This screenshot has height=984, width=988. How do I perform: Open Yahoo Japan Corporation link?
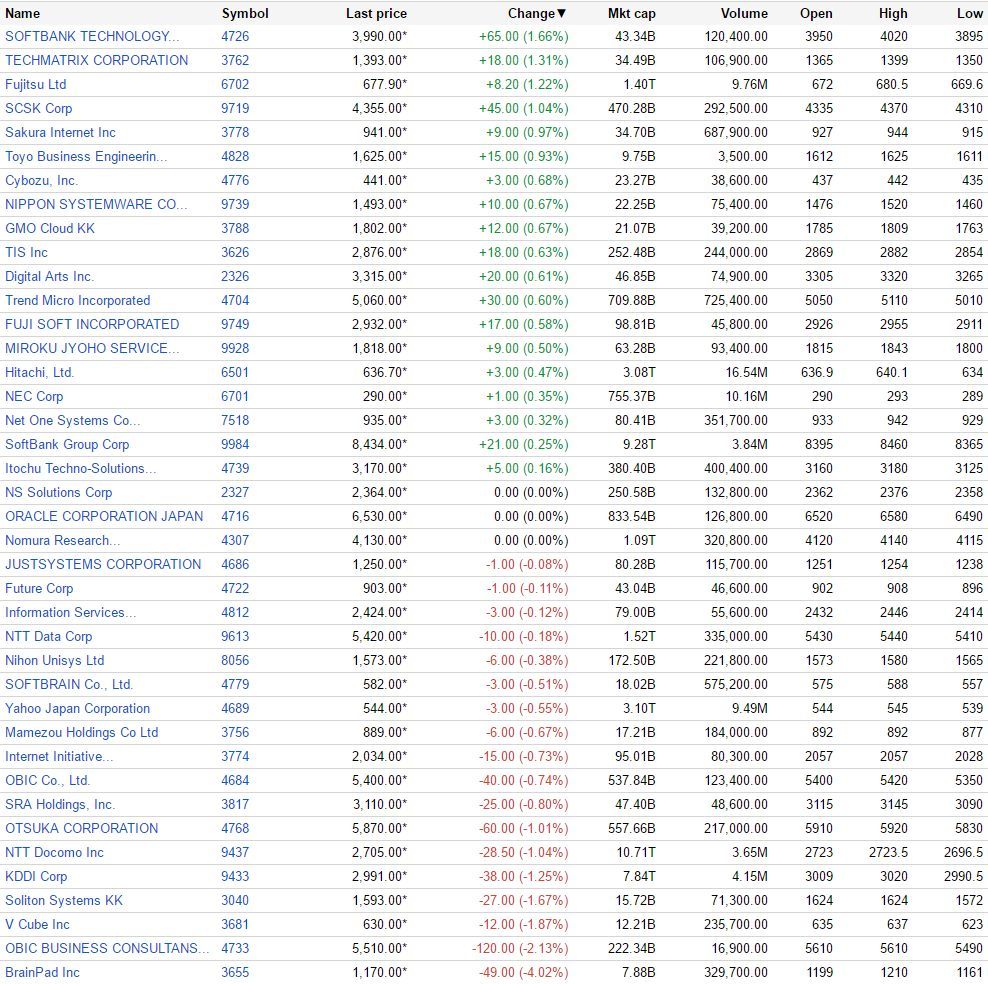click(78, 708)
